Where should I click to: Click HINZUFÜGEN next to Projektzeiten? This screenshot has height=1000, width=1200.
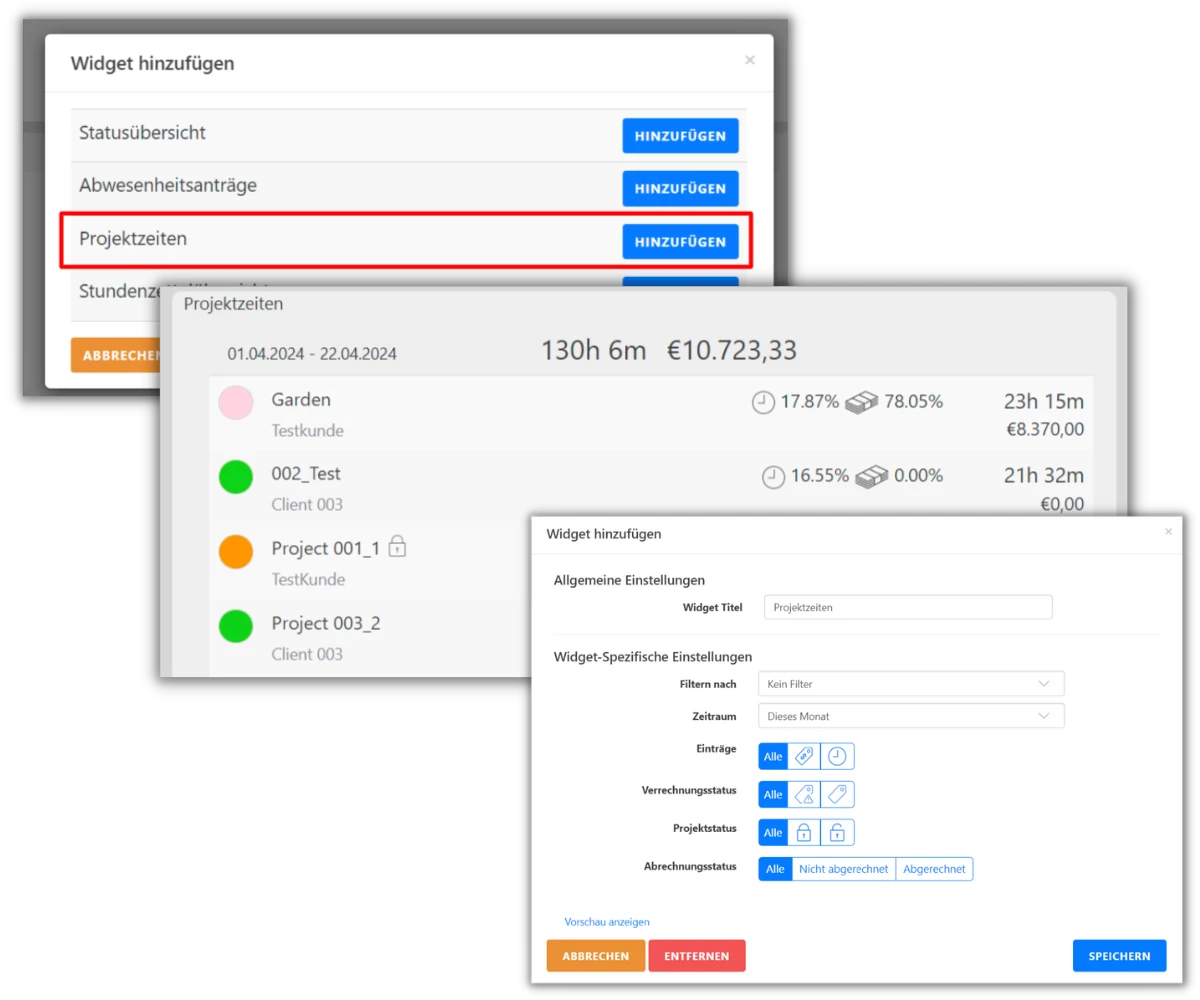pyautogui.click(x=680, y=241)
